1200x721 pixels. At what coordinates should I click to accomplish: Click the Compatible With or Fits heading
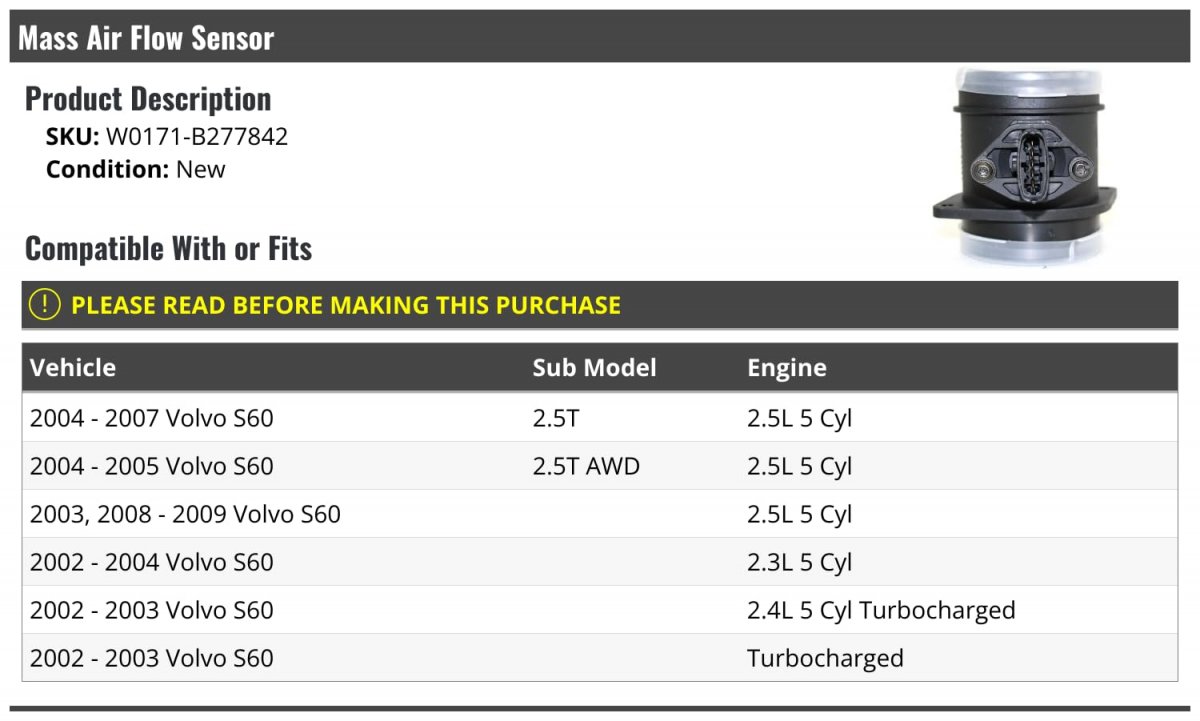168,248
